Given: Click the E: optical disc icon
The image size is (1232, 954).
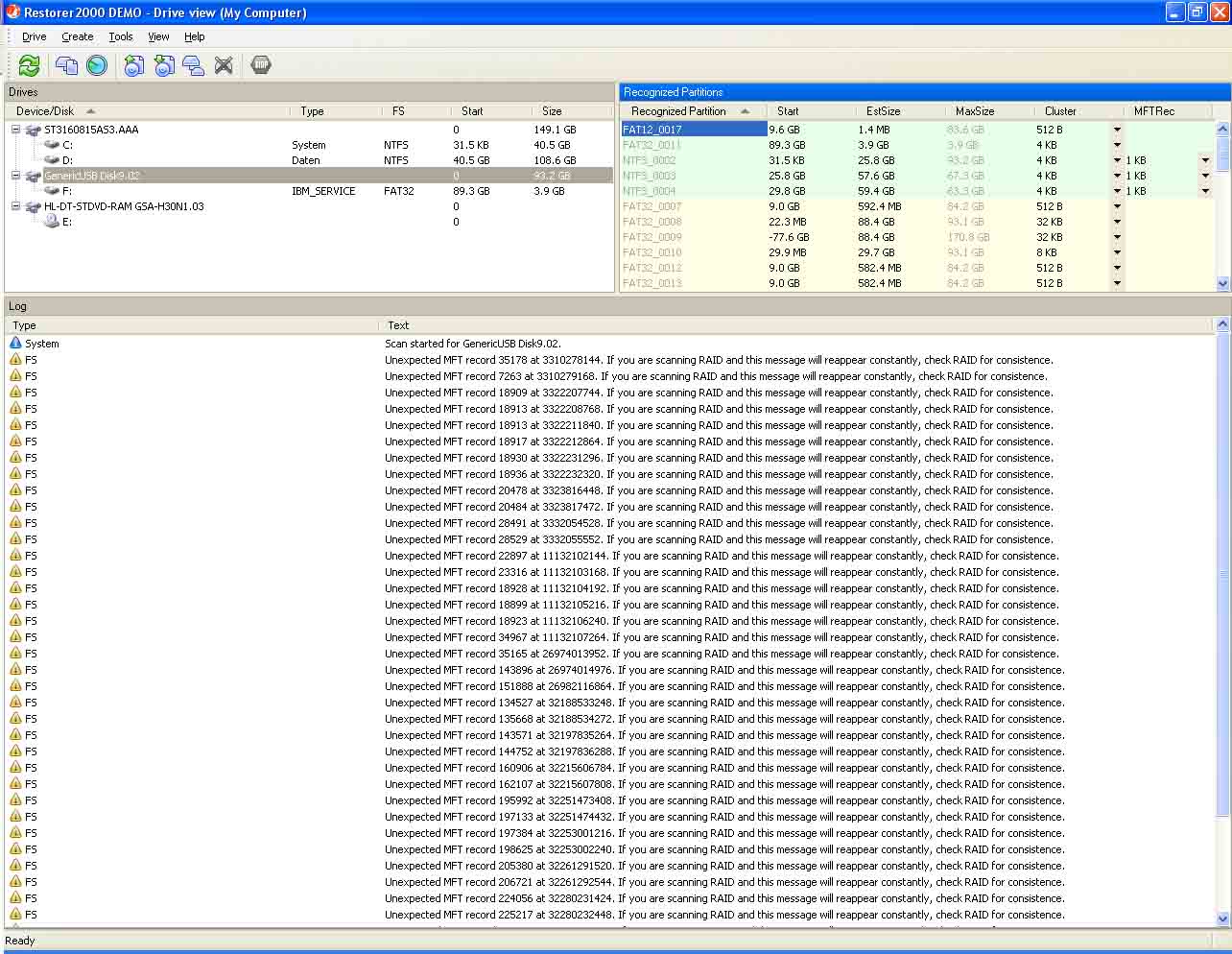Looking at the screenshot, I should (53, 222).
